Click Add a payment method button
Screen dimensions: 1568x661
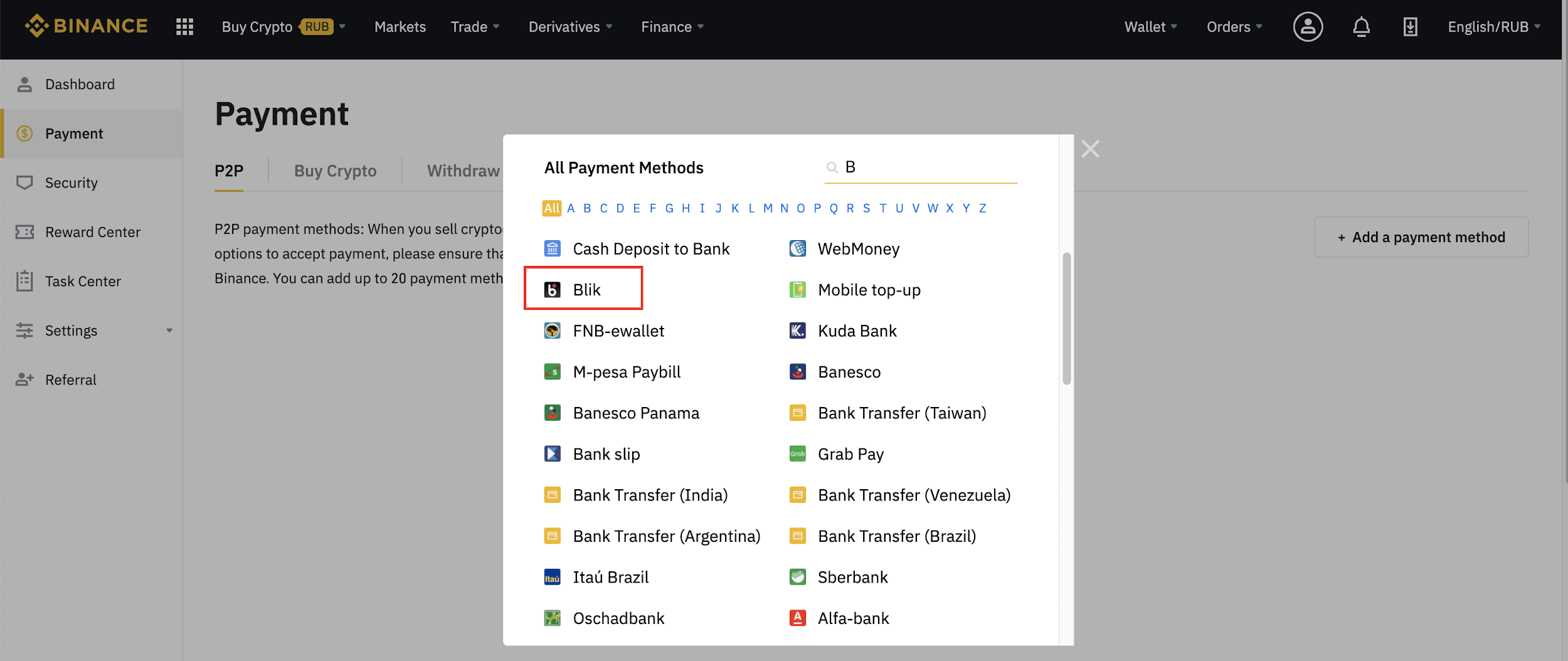(1421, 237)
